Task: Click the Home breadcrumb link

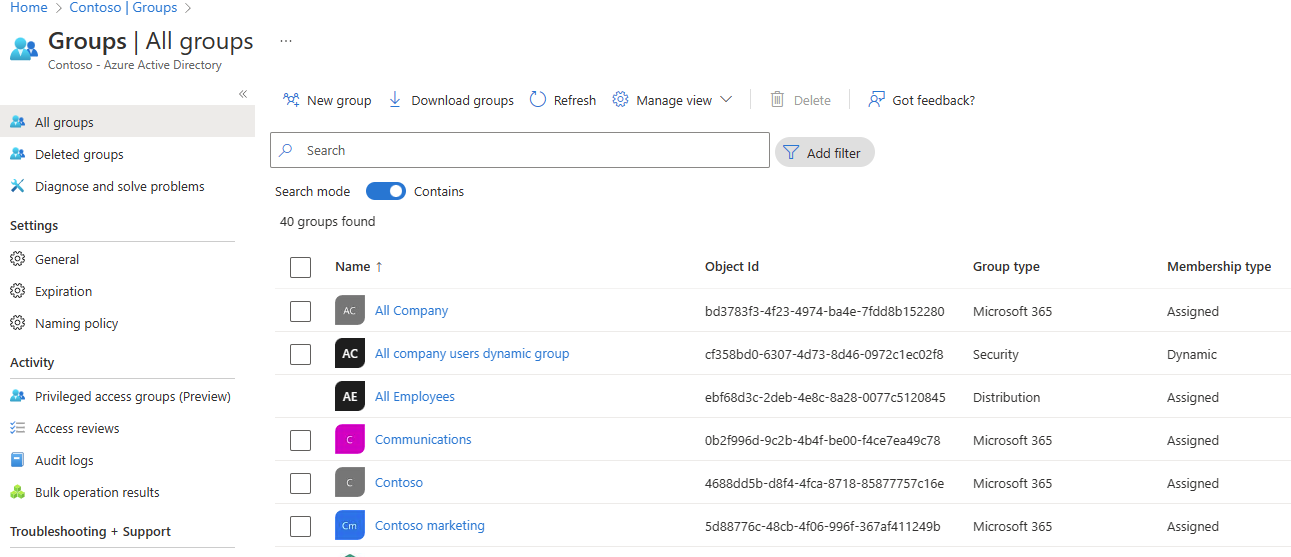Action: pos(28,8)
